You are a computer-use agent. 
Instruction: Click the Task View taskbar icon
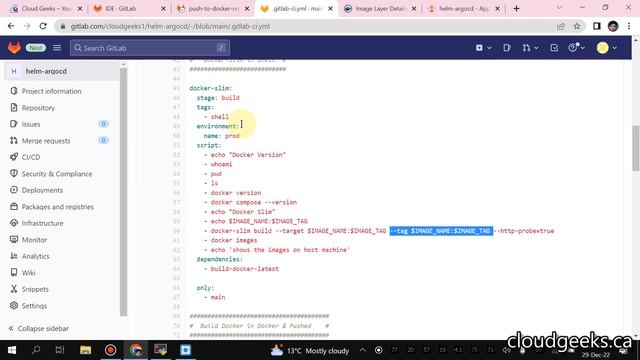pos(60,350)
